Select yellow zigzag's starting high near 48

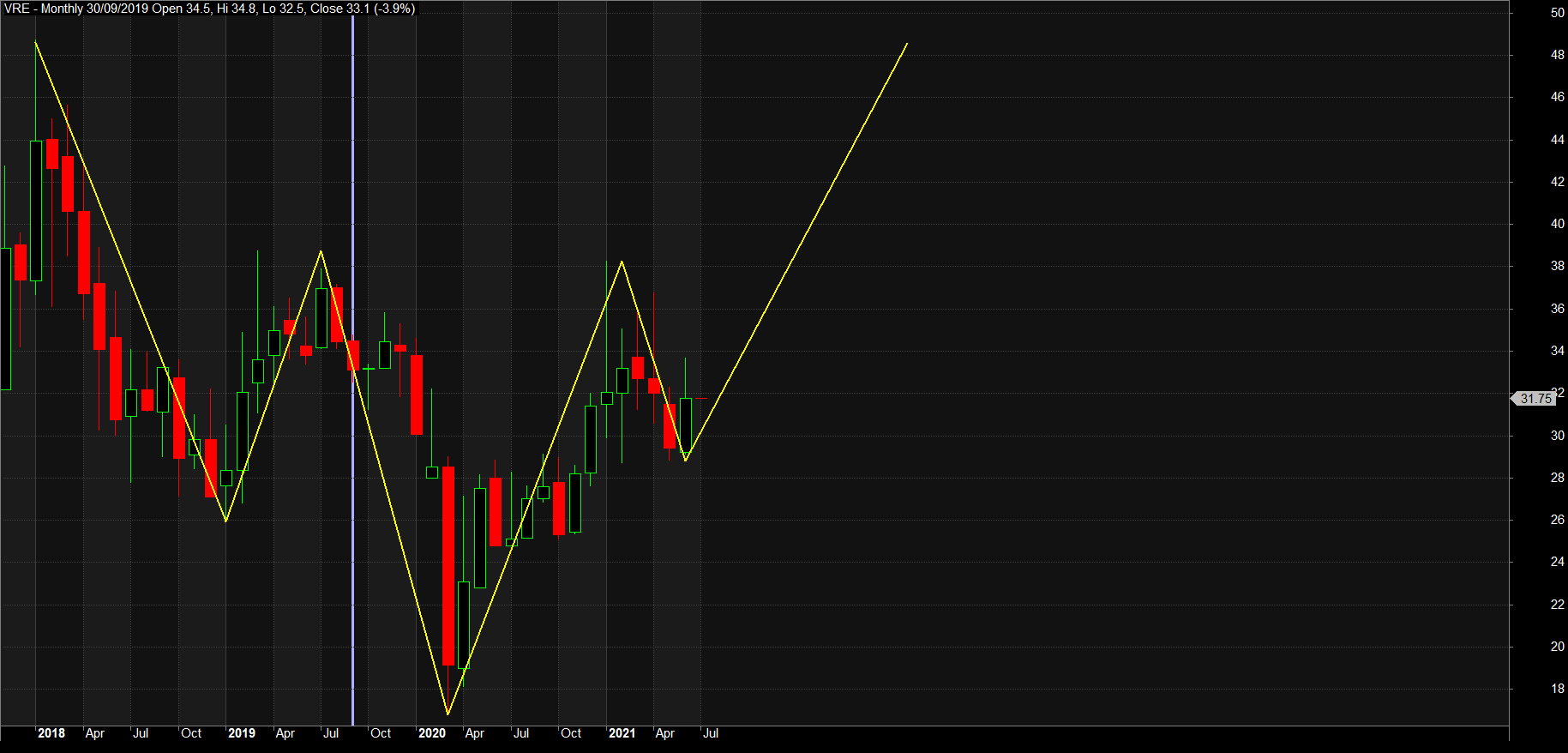click(35, 42)
